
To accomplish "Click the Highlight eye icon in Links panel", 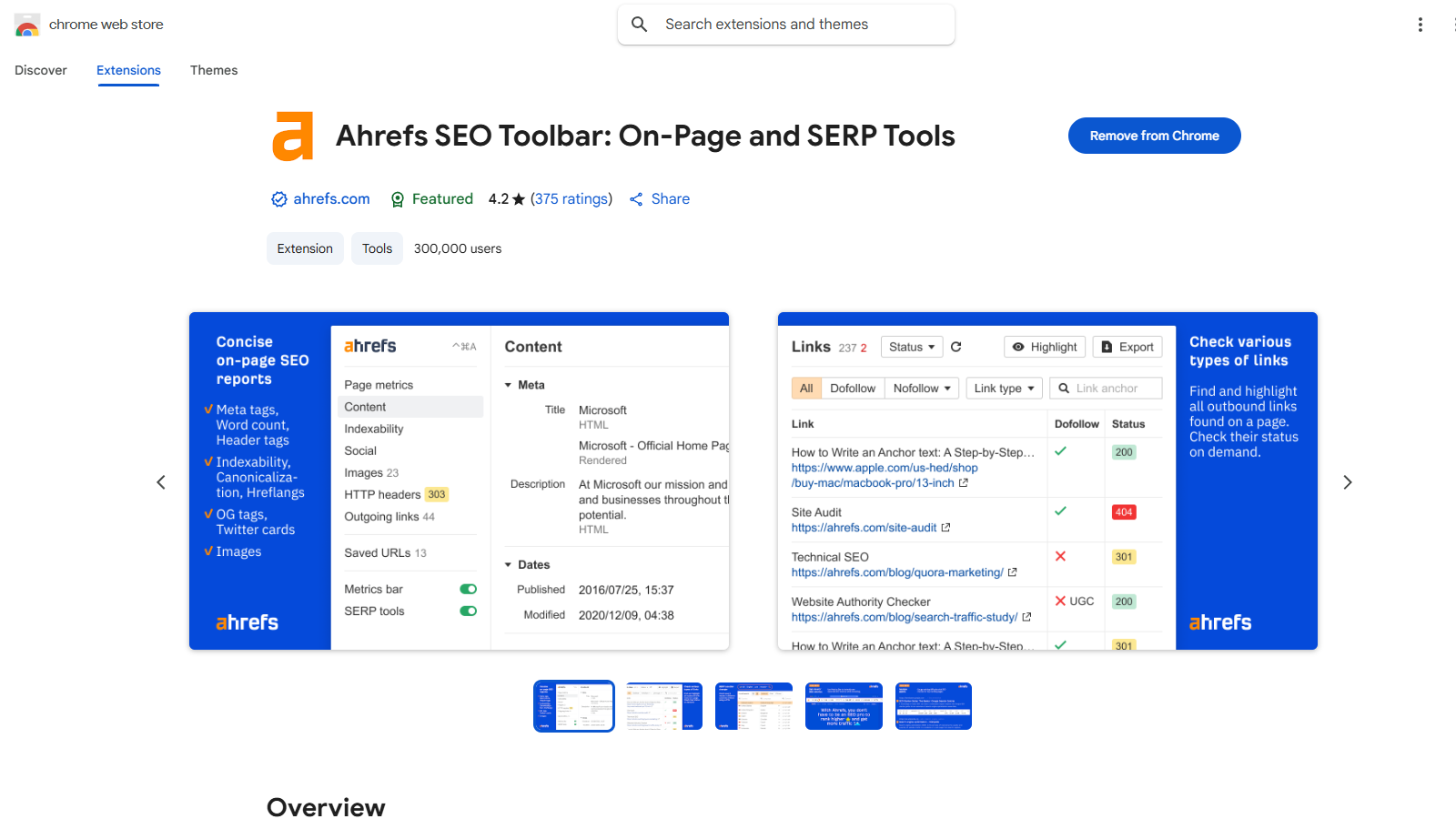I will click(x=1018, y=347).
